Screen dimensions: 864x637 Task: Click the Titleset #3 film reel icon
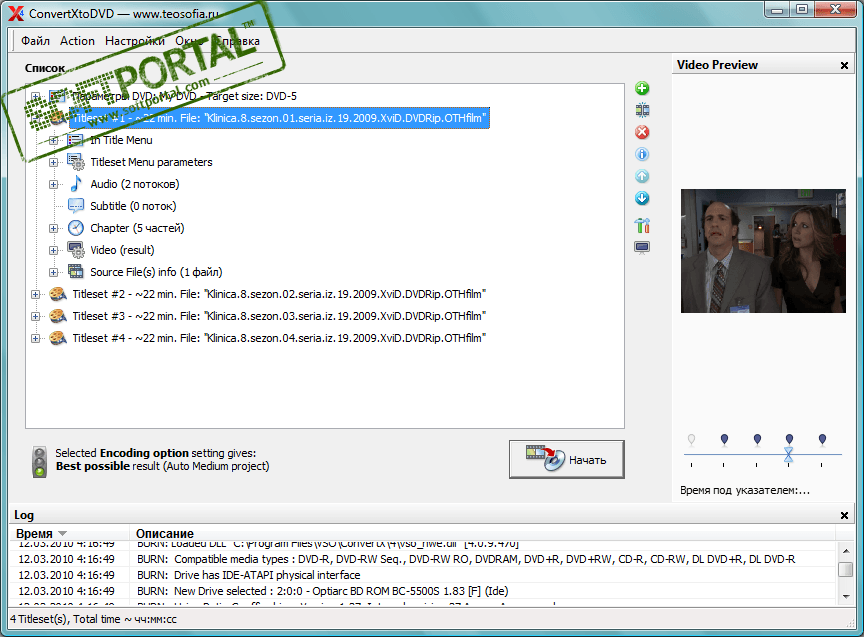(58, 316)
